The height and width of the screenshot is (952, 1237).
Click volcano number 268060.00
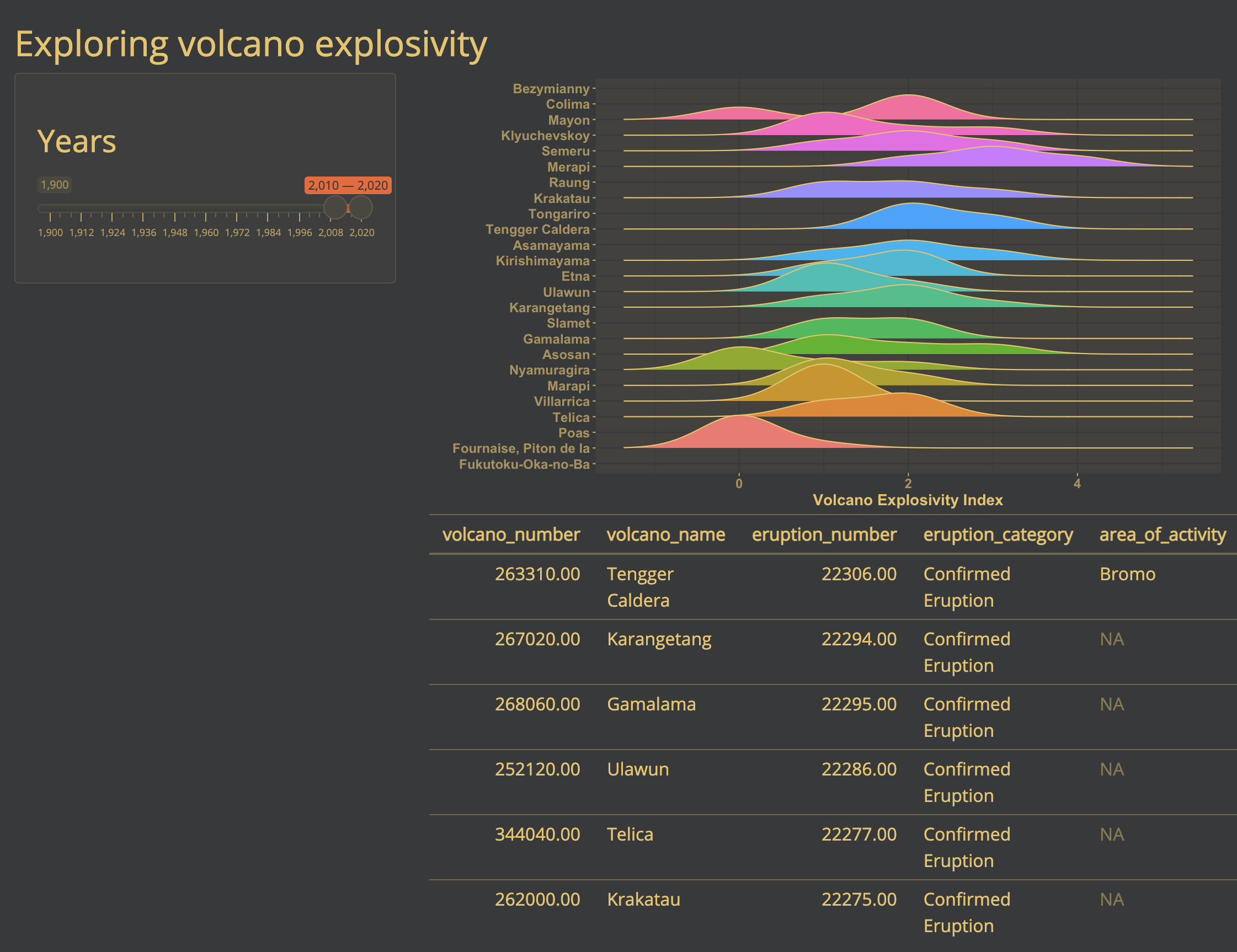point(537,704)
